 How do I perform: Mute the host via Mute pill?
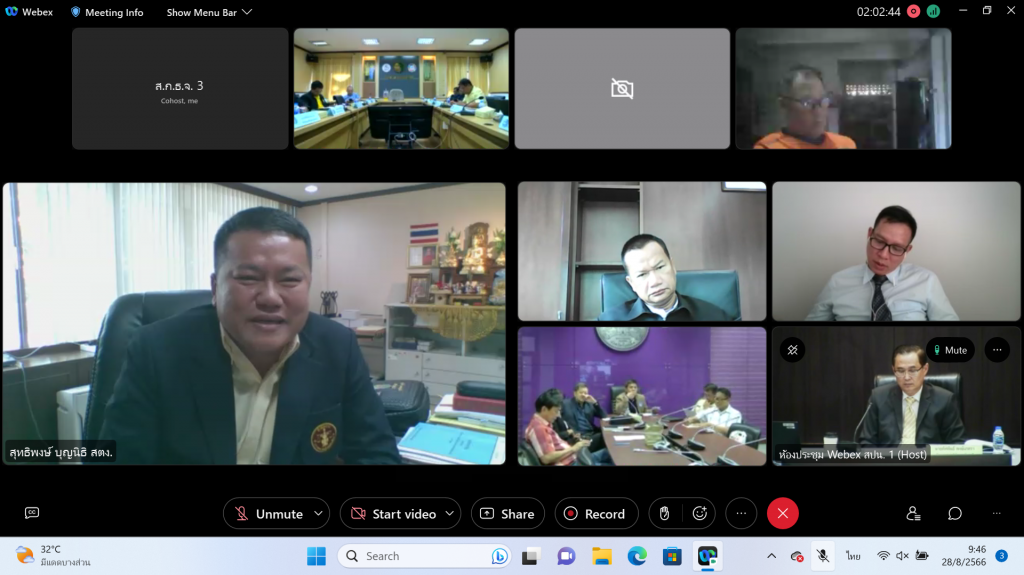[949, 350]
